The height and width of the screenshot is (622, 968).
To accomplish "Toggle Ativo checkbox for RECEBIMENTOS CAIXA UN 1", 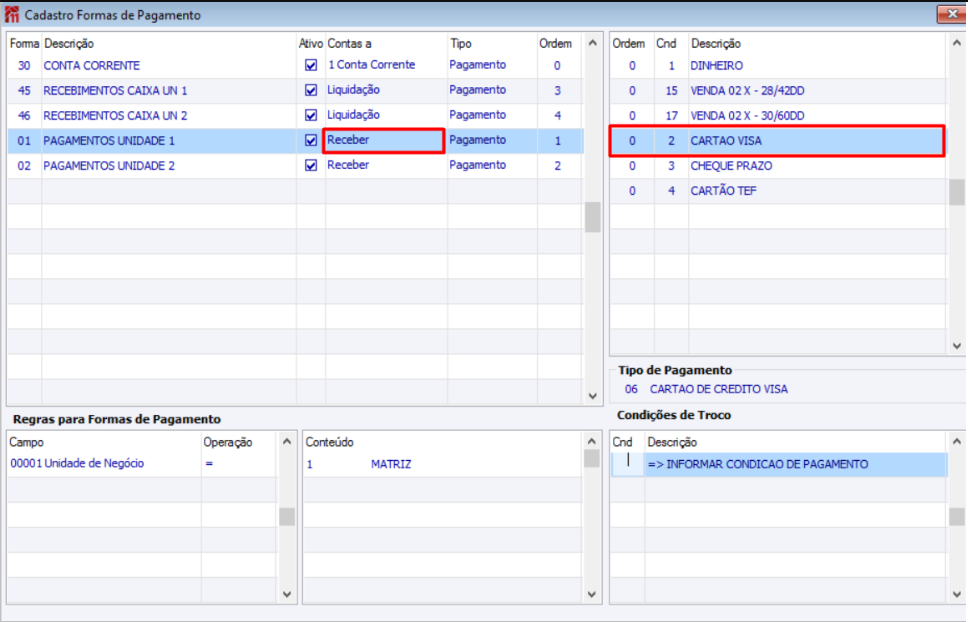I will (311, 90).
